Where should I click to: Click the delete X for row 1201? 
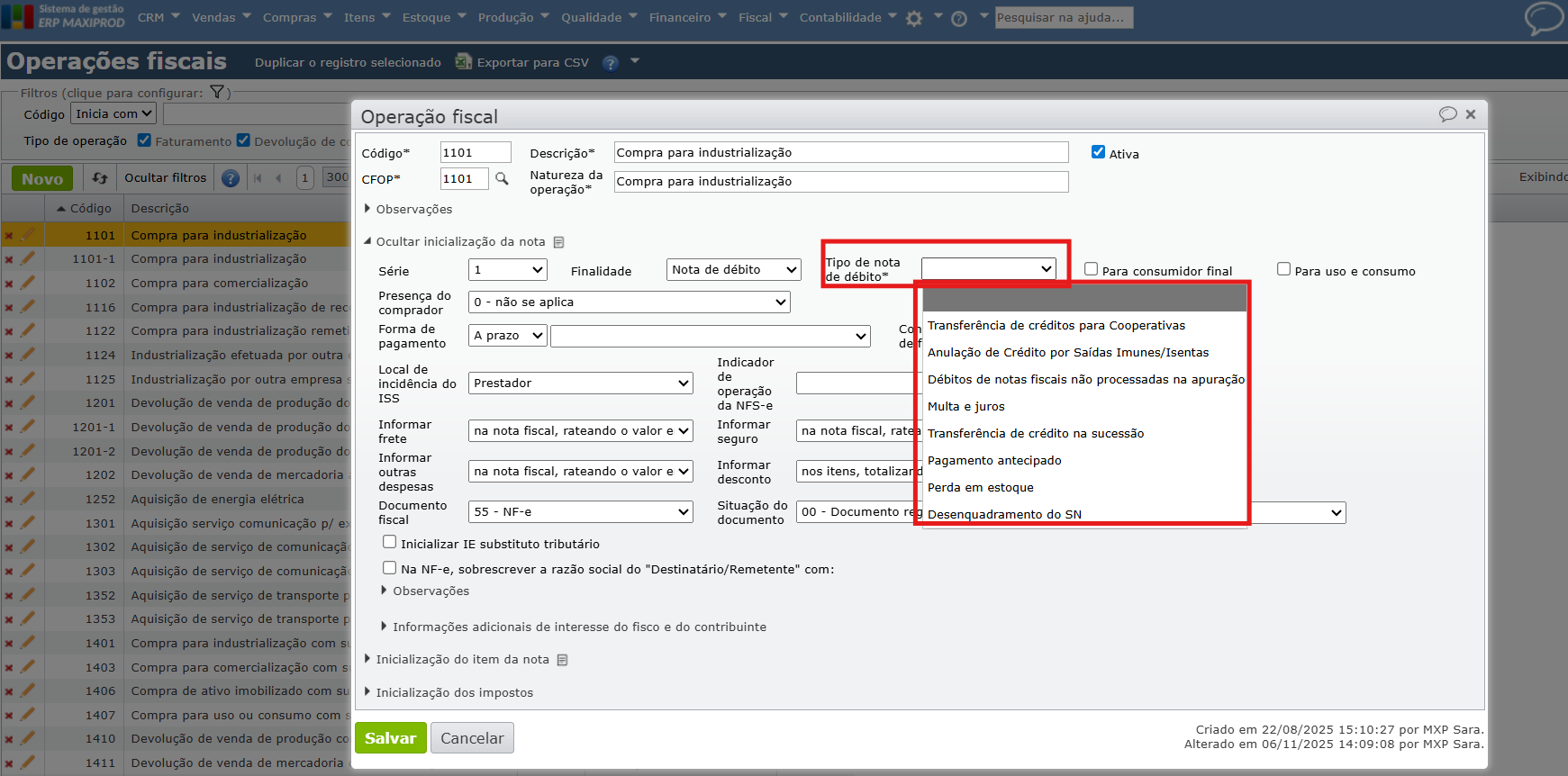(9, 403)
